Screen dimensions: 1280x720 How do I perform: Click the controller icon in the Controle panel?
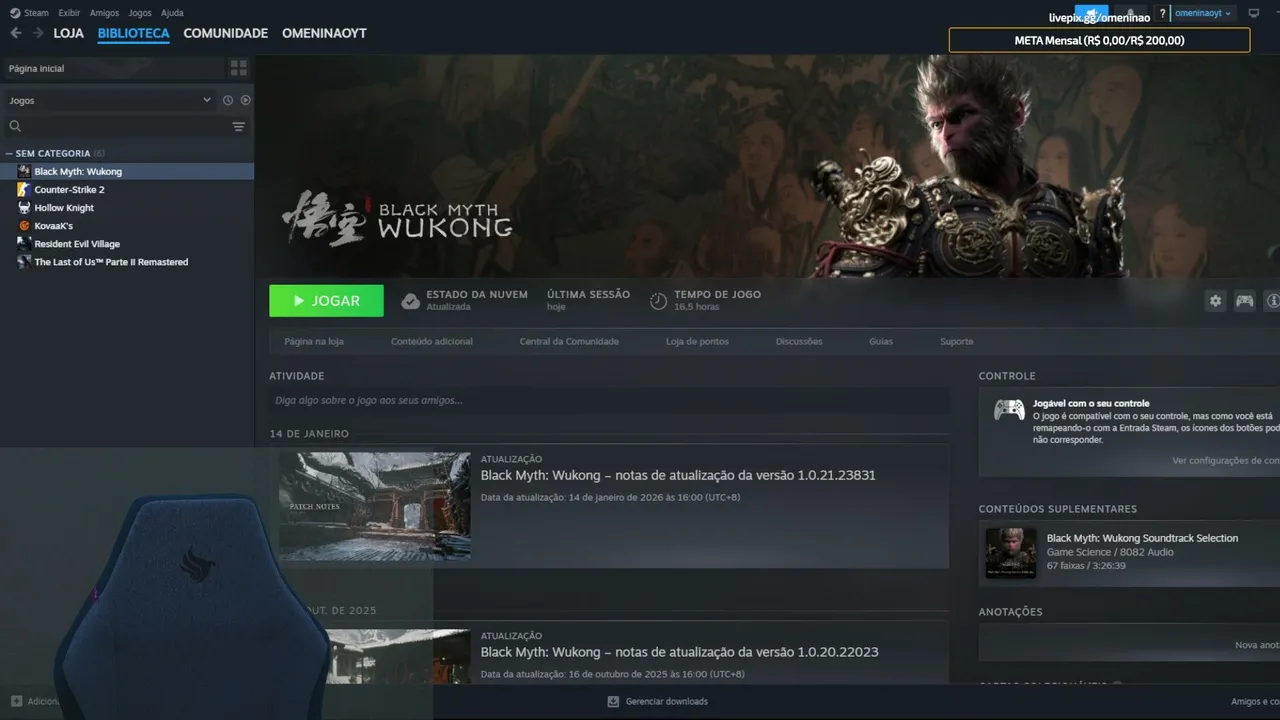pos(1009,410)
